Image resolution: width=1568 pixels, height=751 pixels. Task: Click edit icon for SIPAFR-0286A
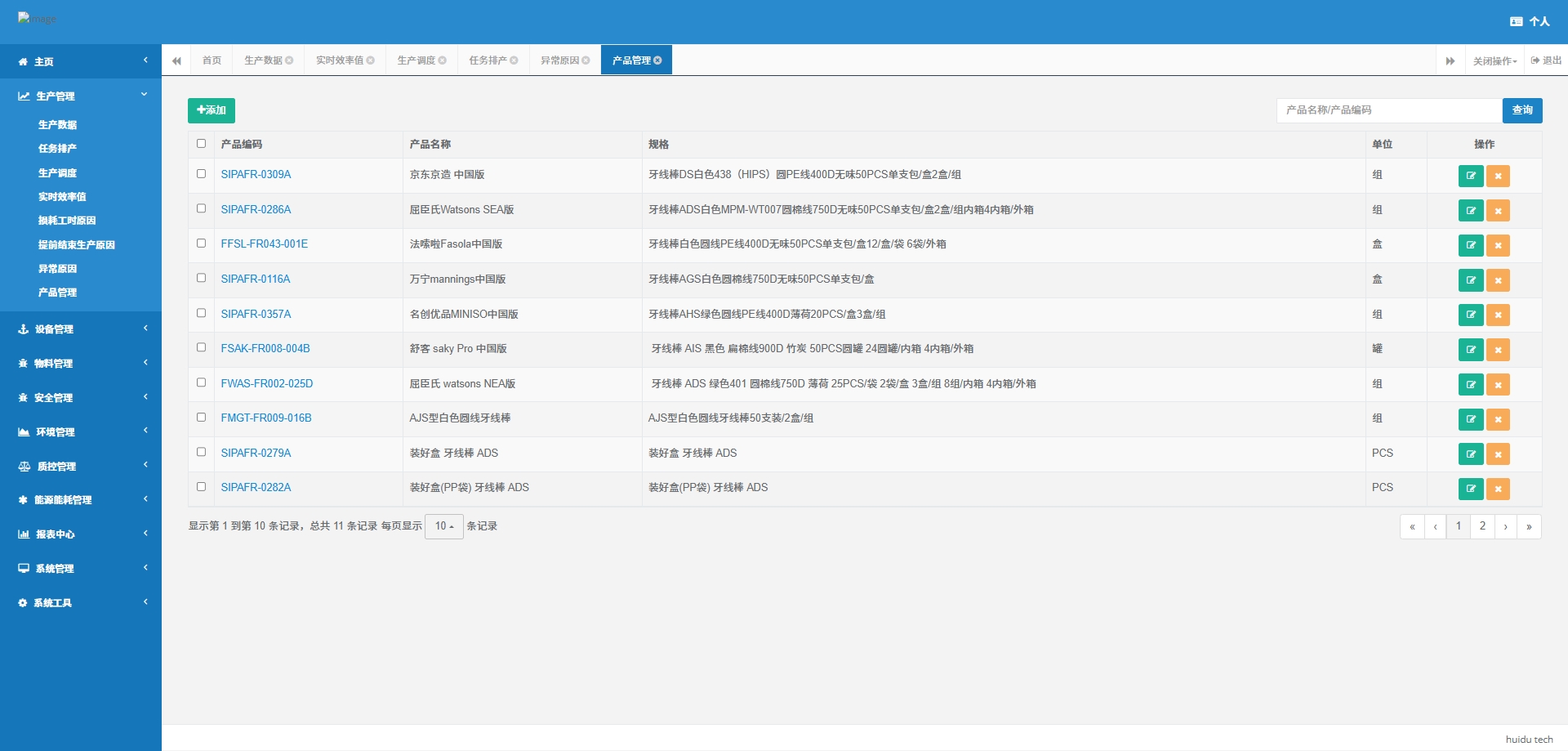point(1471,211)
